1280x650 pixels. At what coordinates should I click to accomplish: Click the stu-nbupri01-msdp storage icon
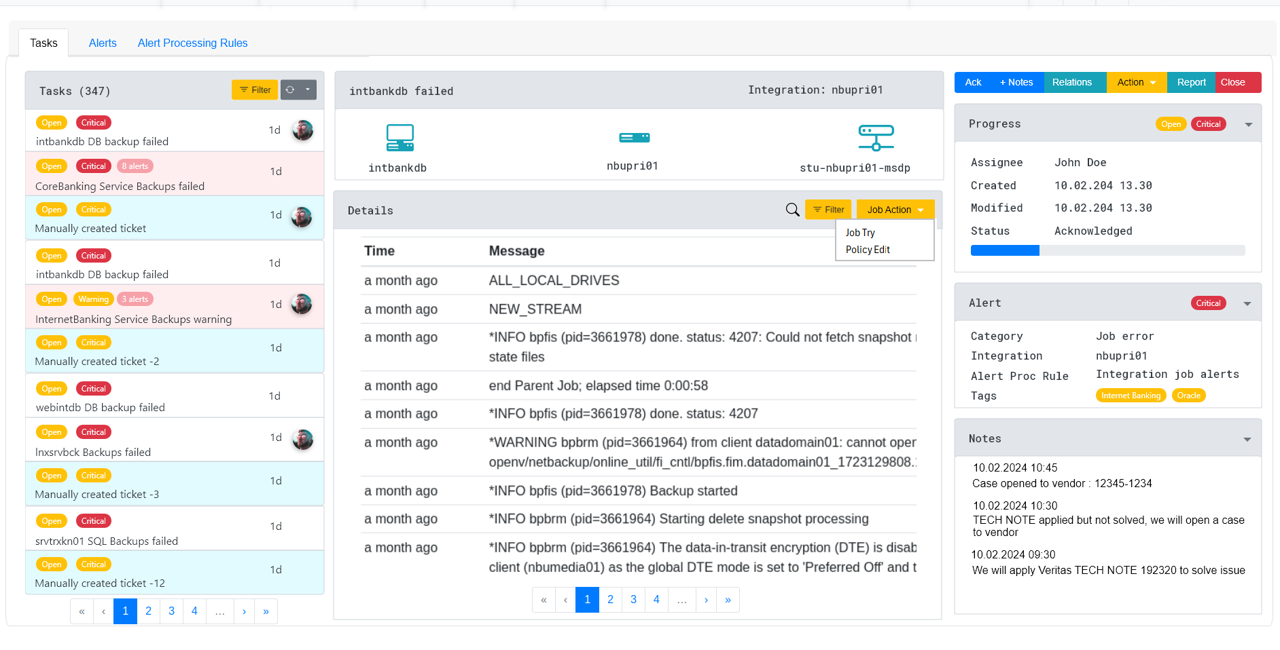(875, 137)
